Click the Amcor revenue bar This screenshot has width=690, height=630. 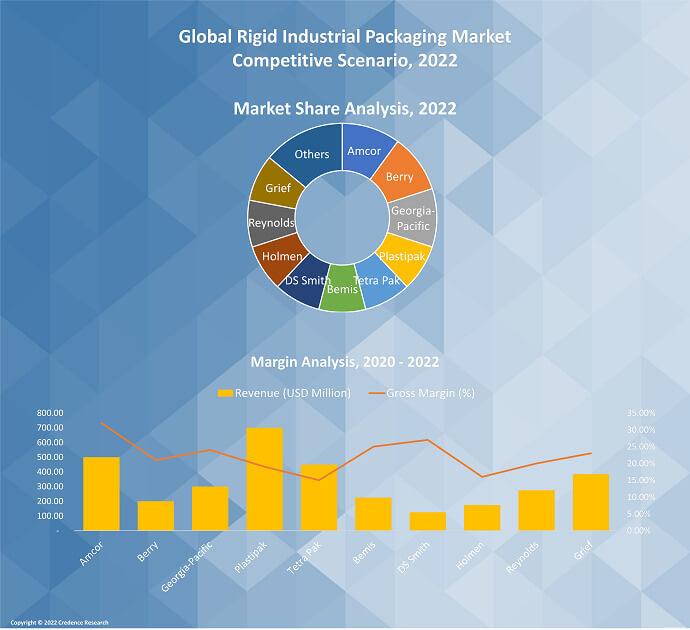coord(101,493)
